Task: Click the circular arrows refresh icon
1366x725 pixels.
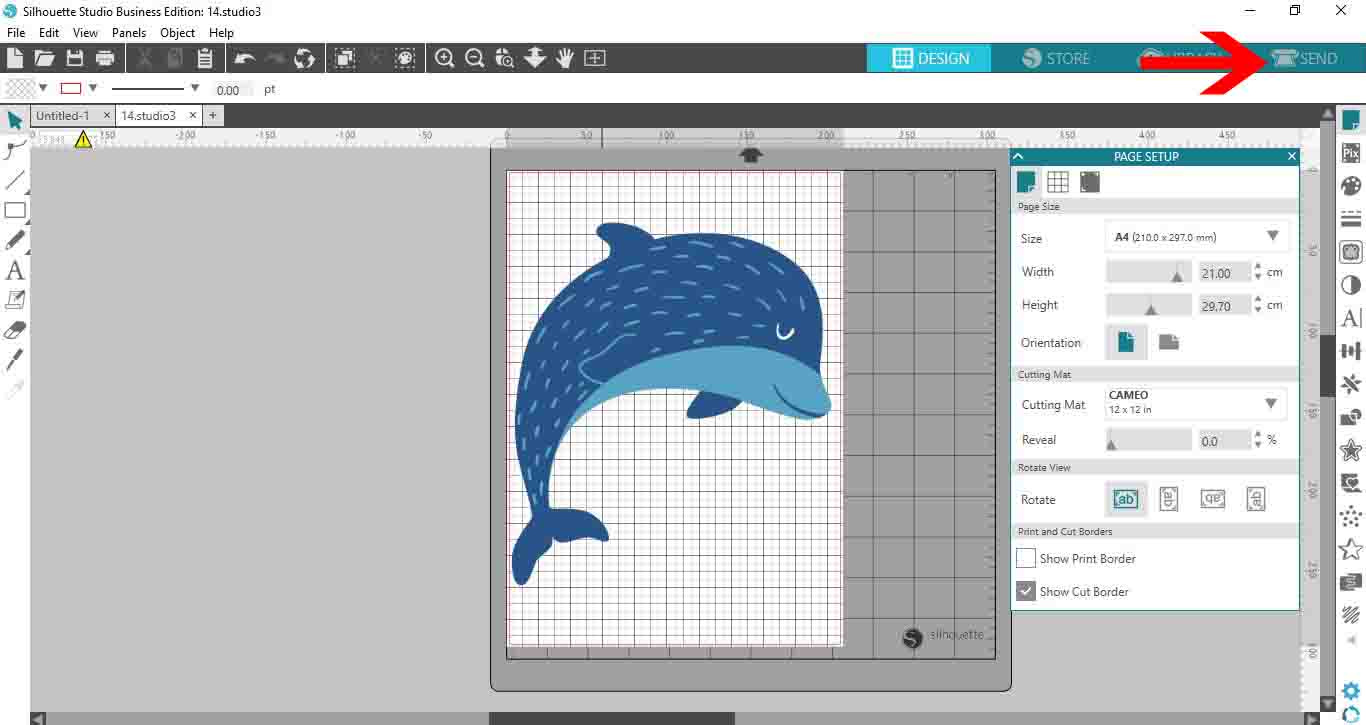Action: (305, 58)
